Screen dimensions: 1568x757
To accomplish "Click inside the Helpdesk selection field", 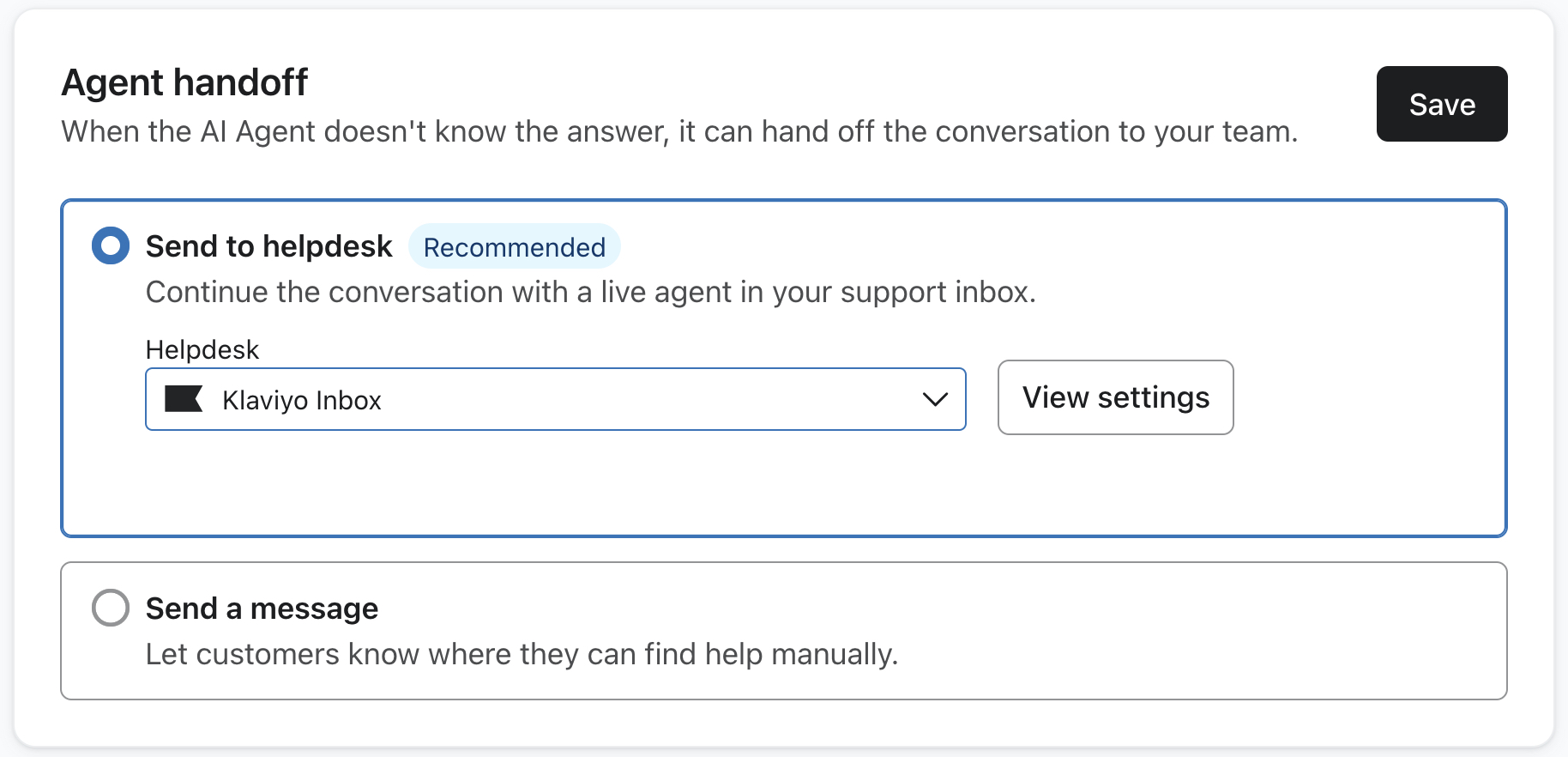I will (x=556, y=398).
